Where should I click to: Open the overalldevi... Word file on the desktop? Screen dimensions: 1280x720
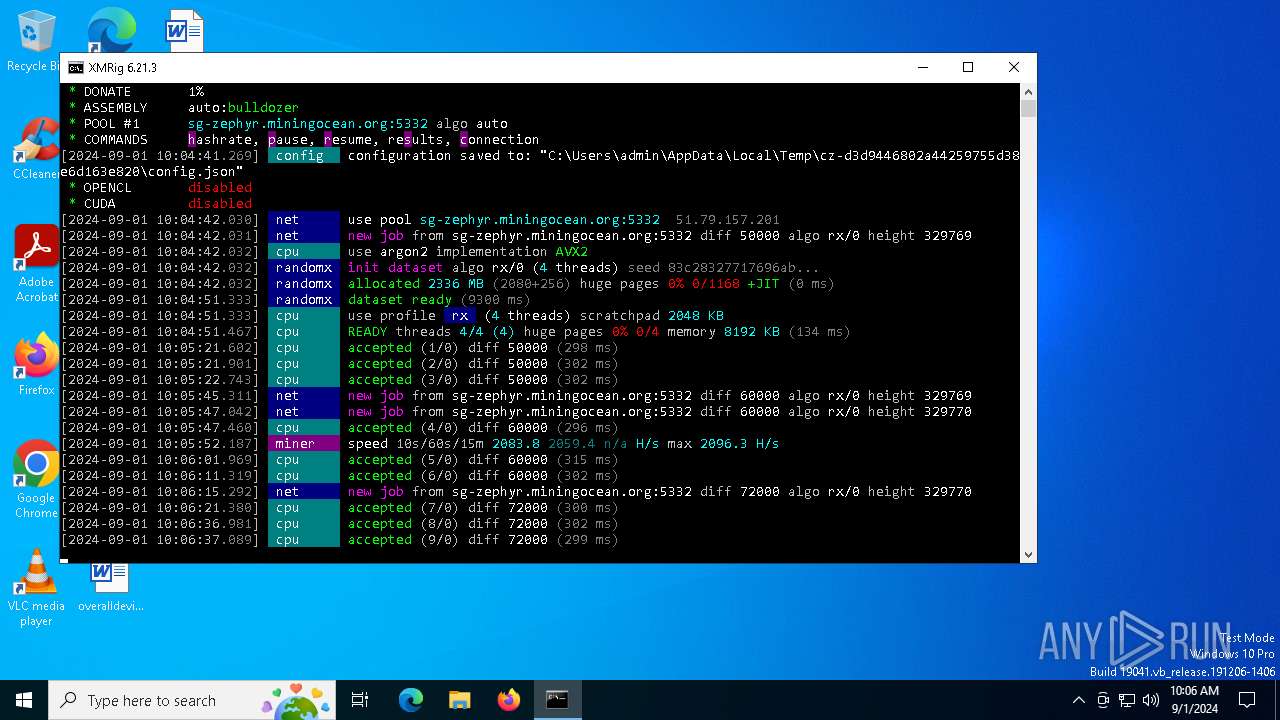pos(110,586)
